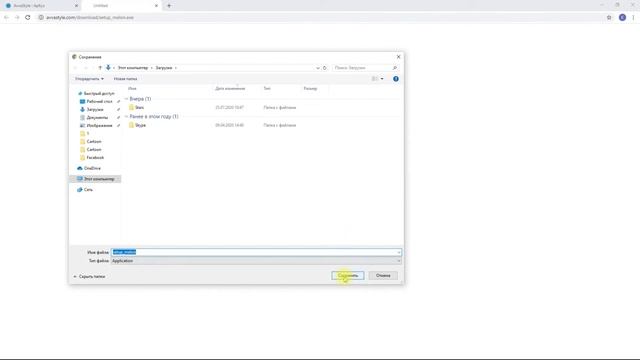640x360 pixels.
Task: Click the magnifier icon in the search box
Action: (395, 68)
